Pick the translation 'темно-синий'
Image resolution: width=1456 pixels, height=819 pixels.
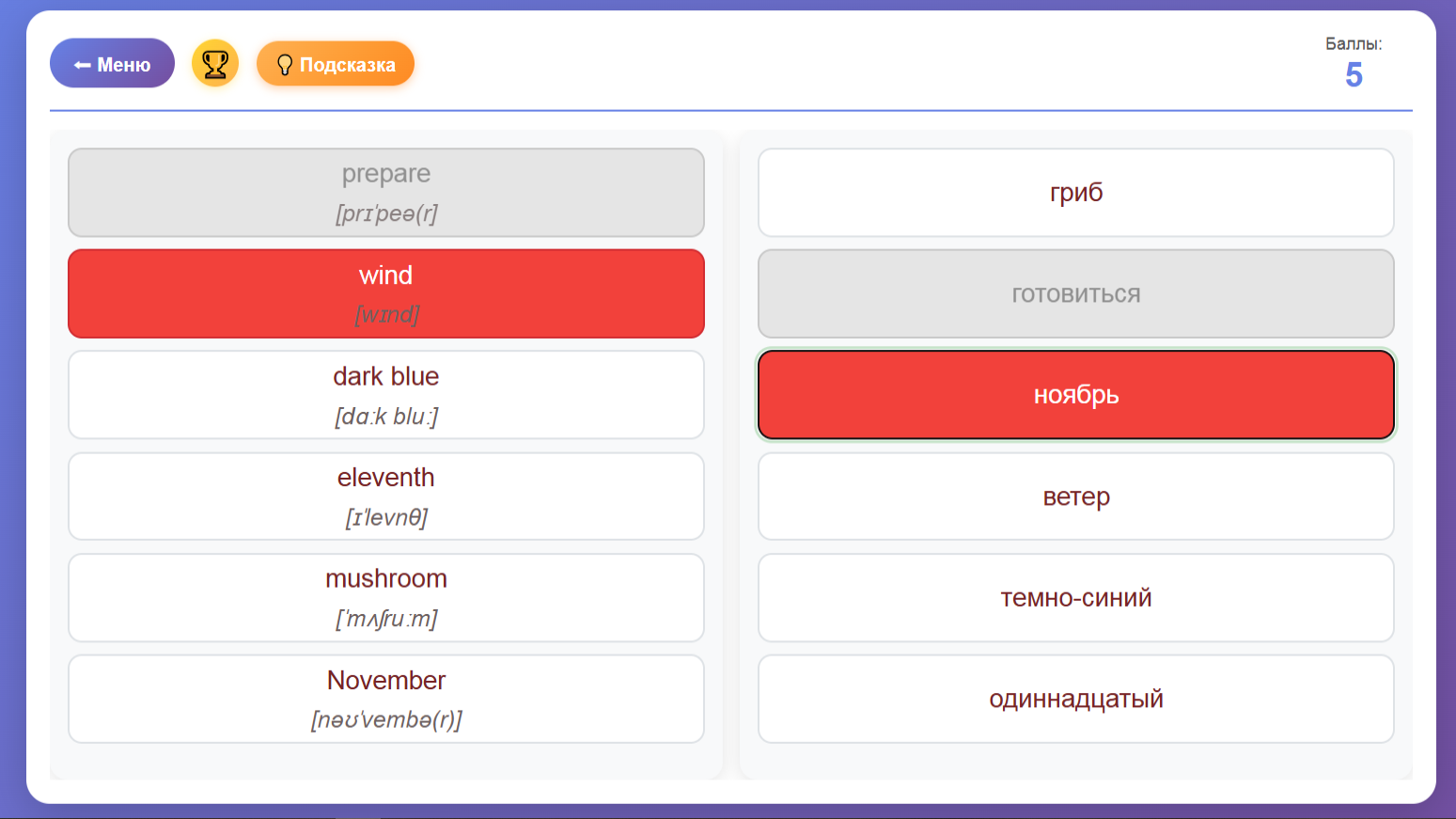(x=1075, y=598)
